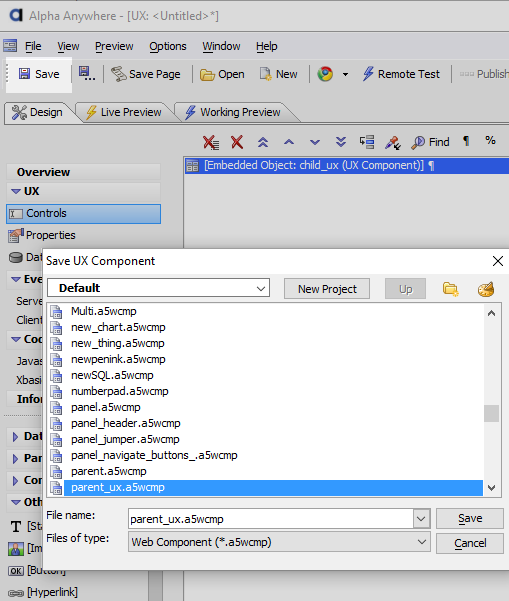
Task: Click the Remote Test toolbar button
Action: (401, 74)
